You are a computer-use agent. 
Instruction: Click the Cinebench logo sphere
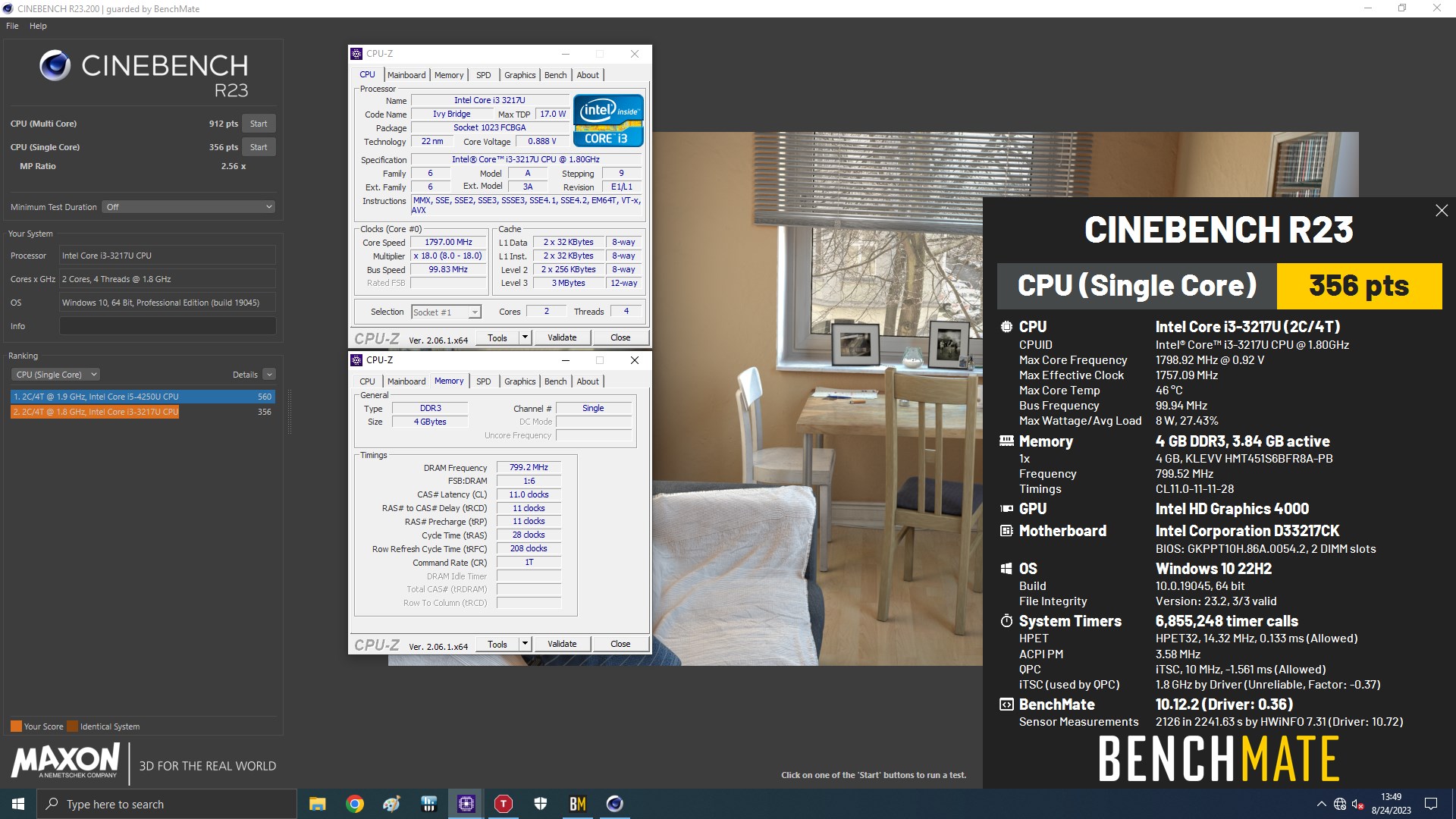pos(55,65)
